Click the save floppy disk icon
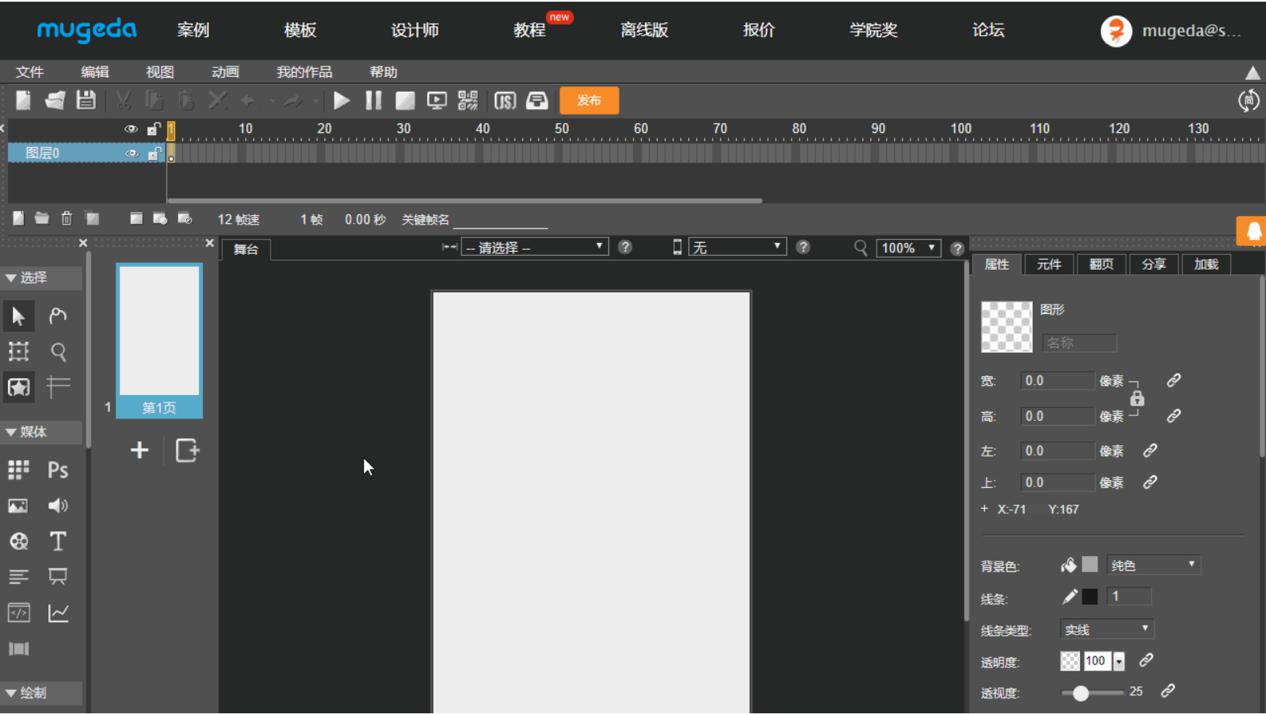 86,100
